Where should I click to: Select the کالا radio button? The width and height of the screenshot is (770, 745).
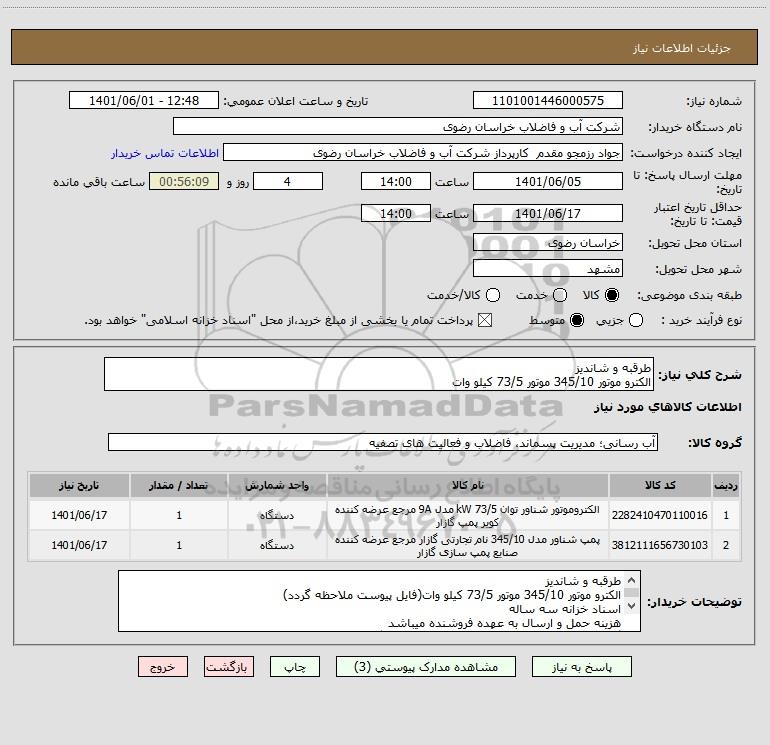(x=611, y=295)
